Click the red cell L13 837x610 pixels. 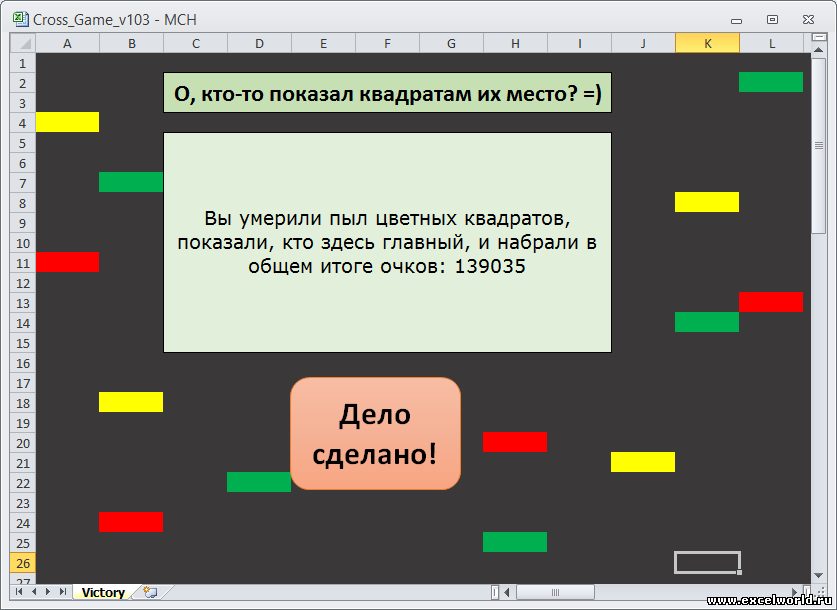tap(771, 302)
